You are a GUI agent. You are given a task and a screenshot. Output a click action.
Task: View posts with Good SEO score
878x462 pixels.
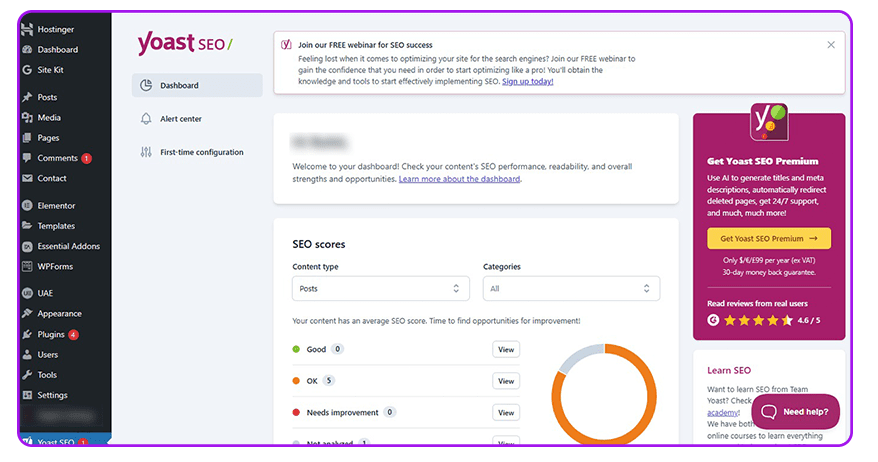tap(506, 349)
